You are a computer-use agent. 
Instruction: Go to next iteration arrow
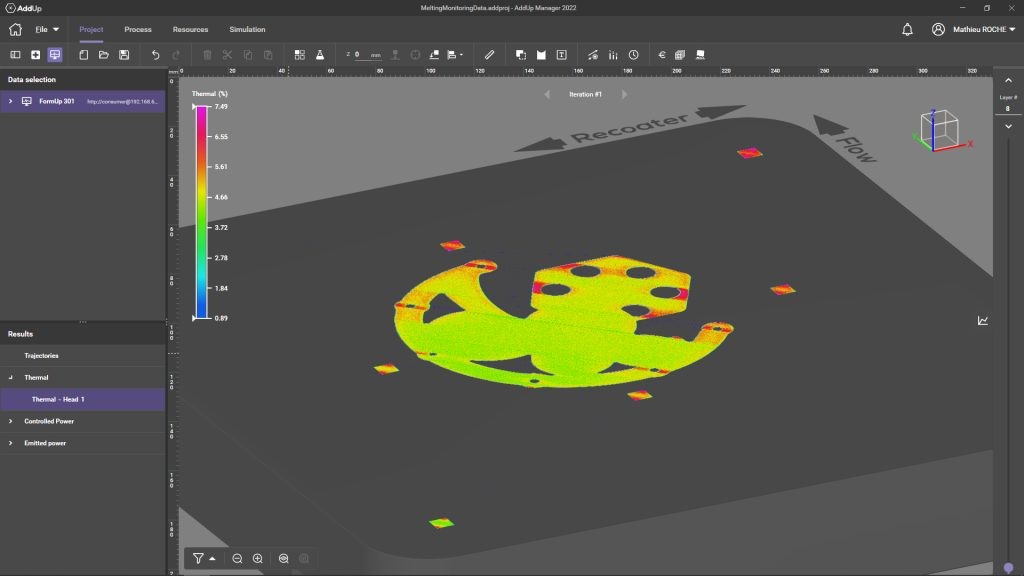[624, 94]
